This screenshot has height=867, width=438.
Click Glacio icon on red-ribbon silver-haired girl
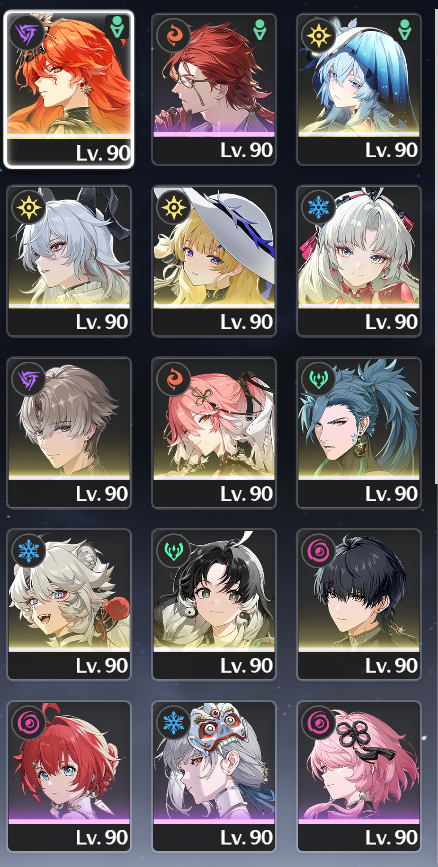pyautogui.click(x=318, y=207)
